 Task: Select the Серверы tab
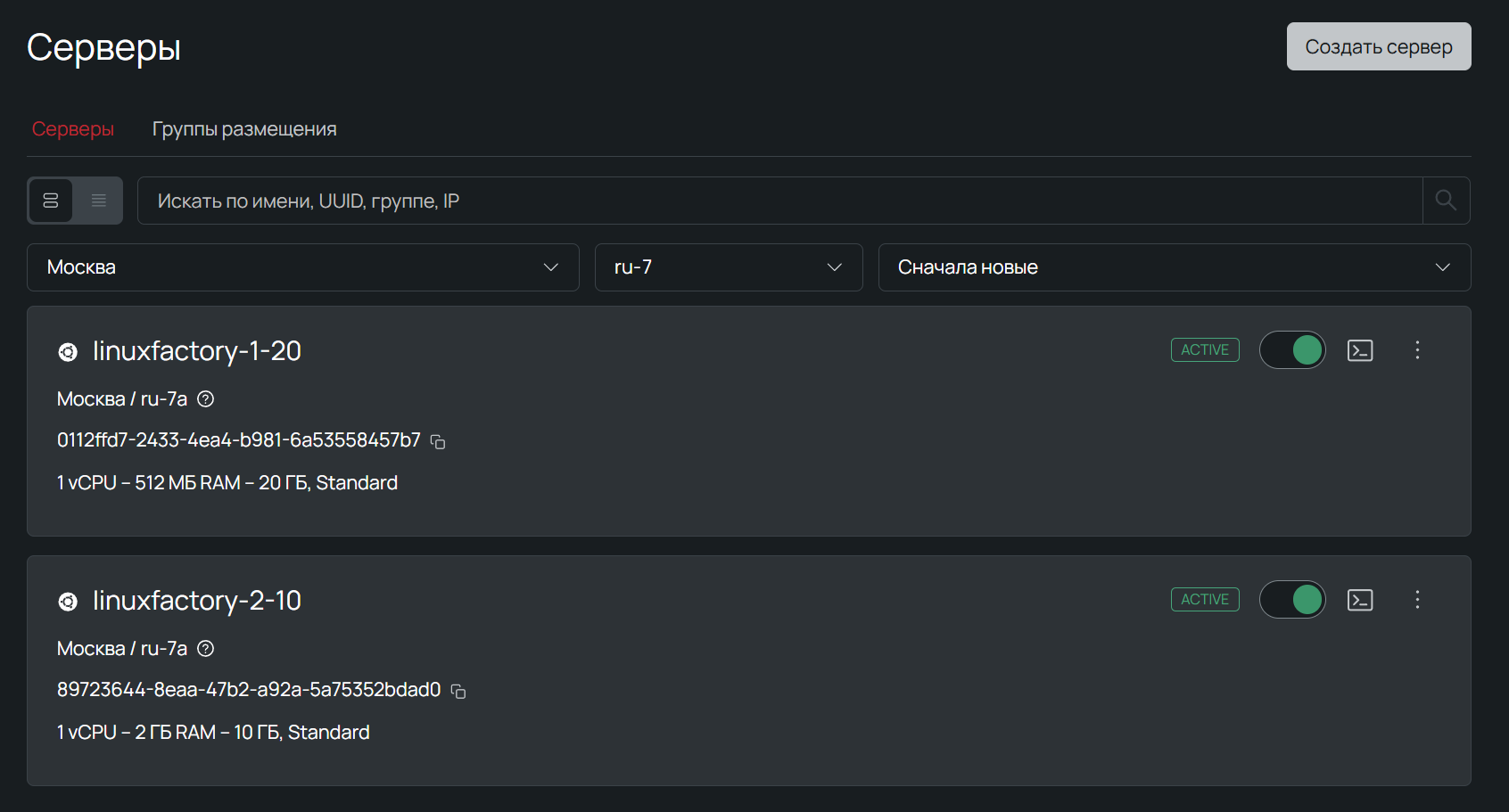(73, 129)
